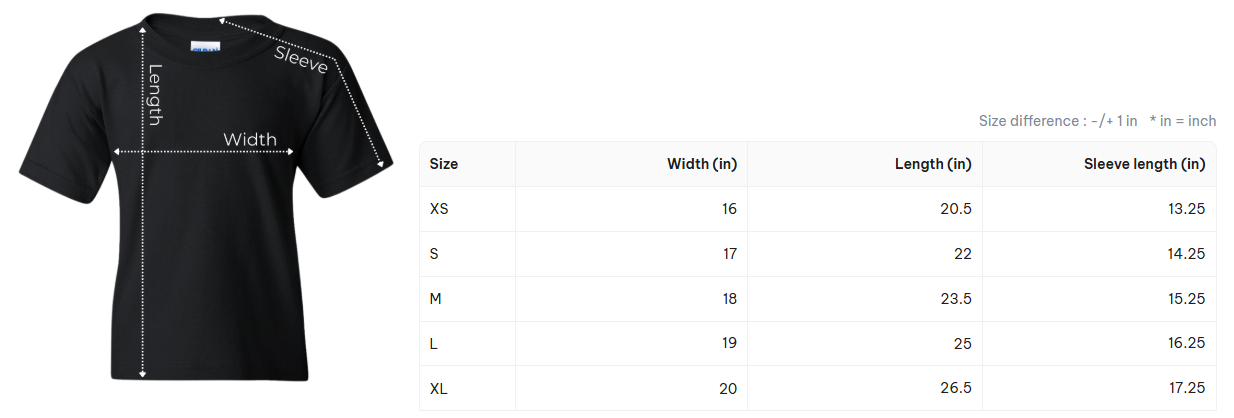Click the Width label on the shirt
The height and width of the screenshot is (418, 1234).
coord(250,139)
